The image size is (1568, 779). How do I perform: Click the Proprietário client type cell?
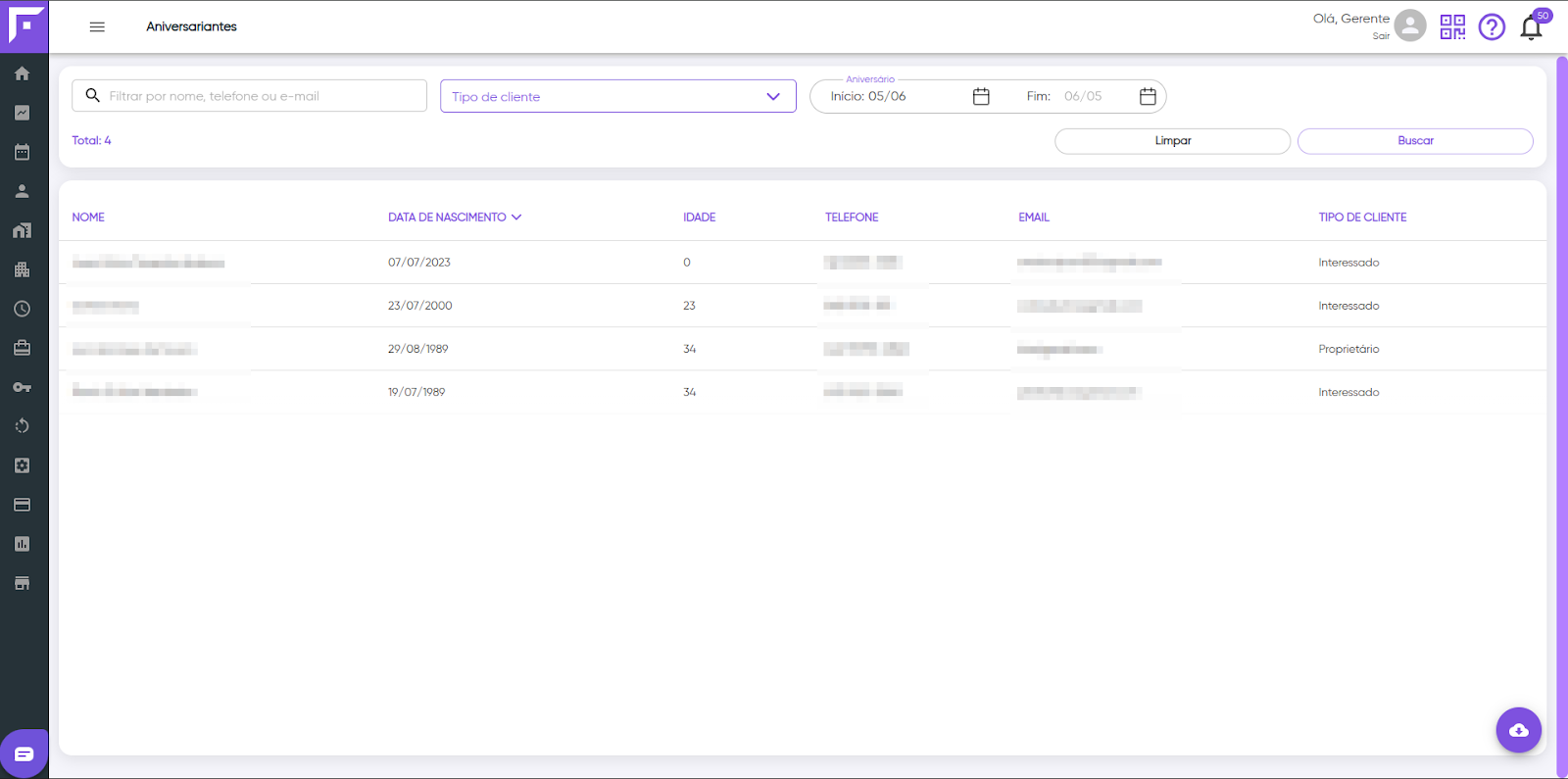tap(1348, 349)
